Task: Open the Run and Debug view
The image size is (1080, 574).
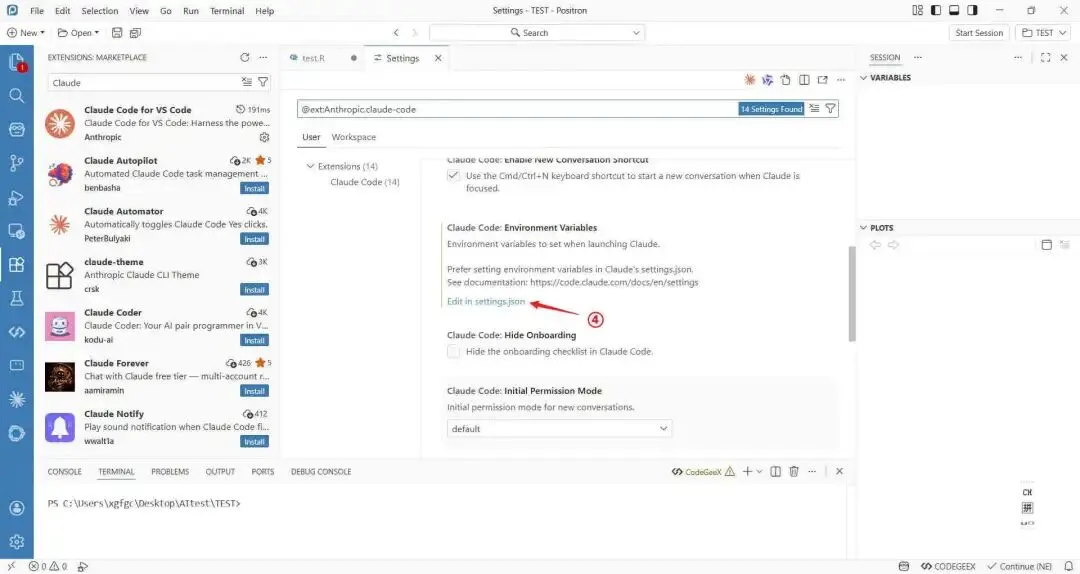Action: tap(17, 198)
